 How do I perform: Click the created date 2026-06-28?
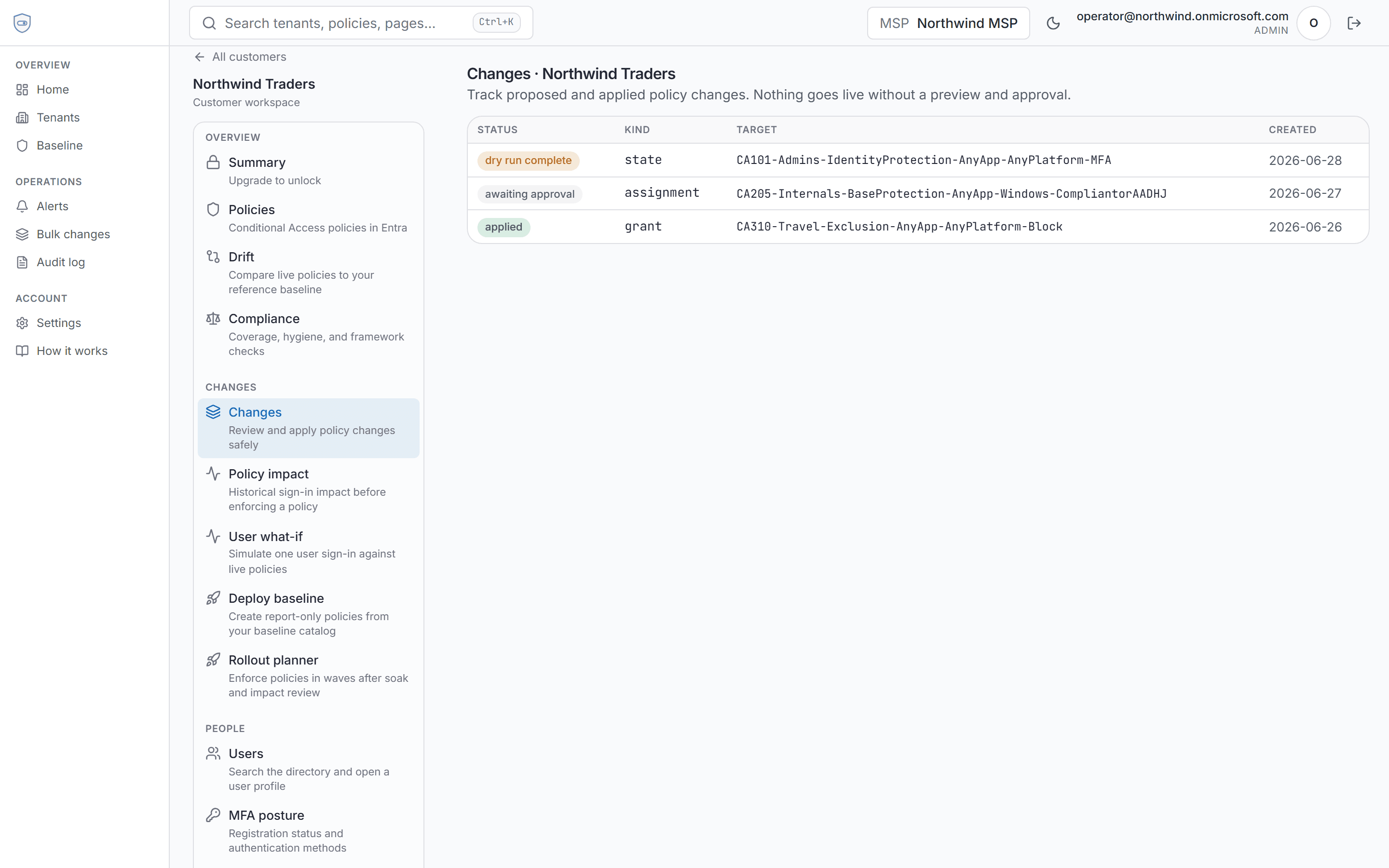(1305, 161)
